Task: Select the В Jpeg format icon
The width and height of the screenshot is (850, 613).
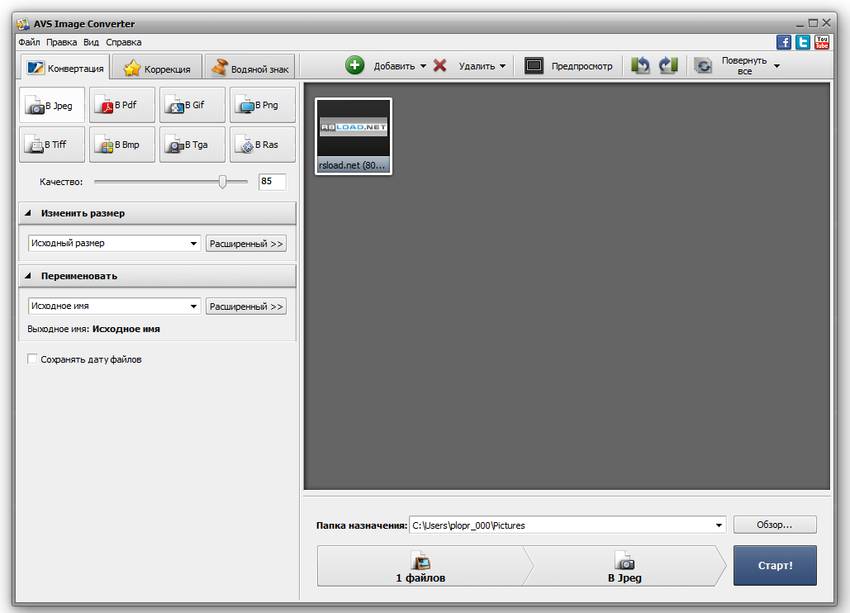Action: coord(51,104)
